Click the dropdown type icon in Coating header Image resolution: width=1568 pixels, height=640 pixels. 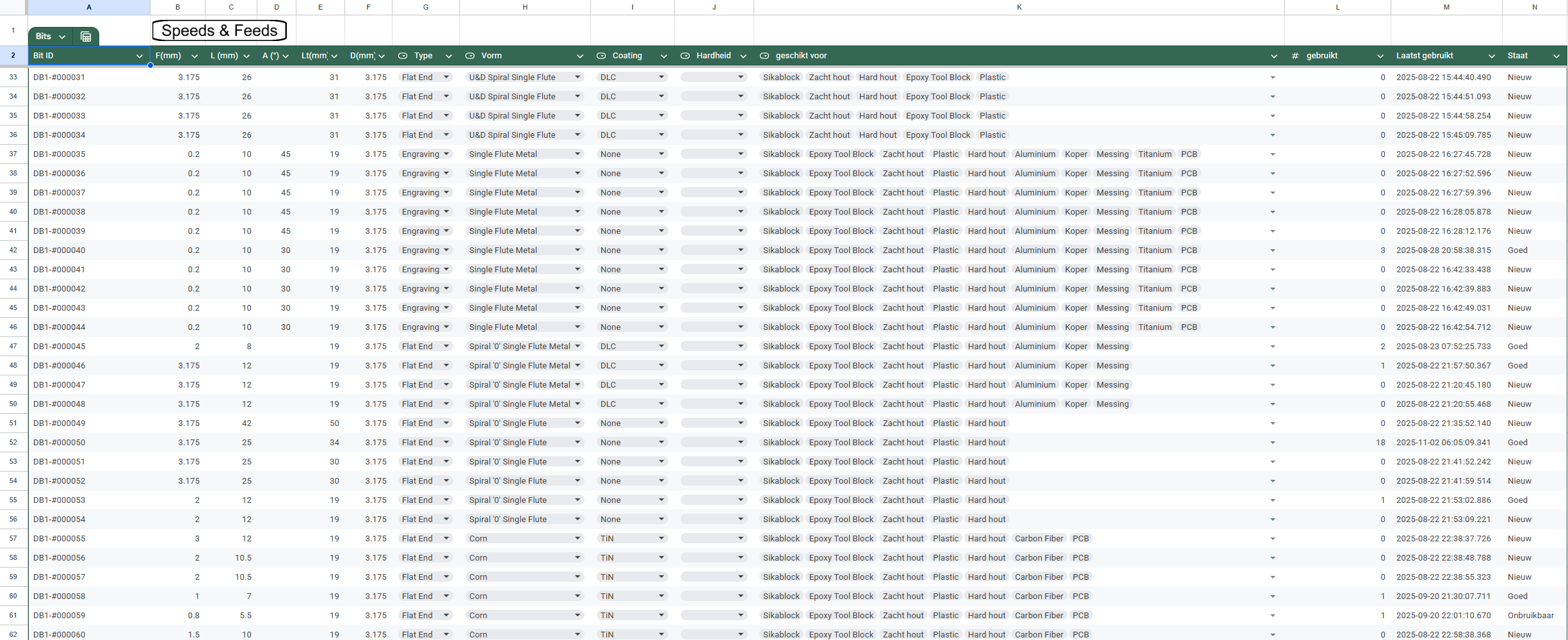point(601,56)
